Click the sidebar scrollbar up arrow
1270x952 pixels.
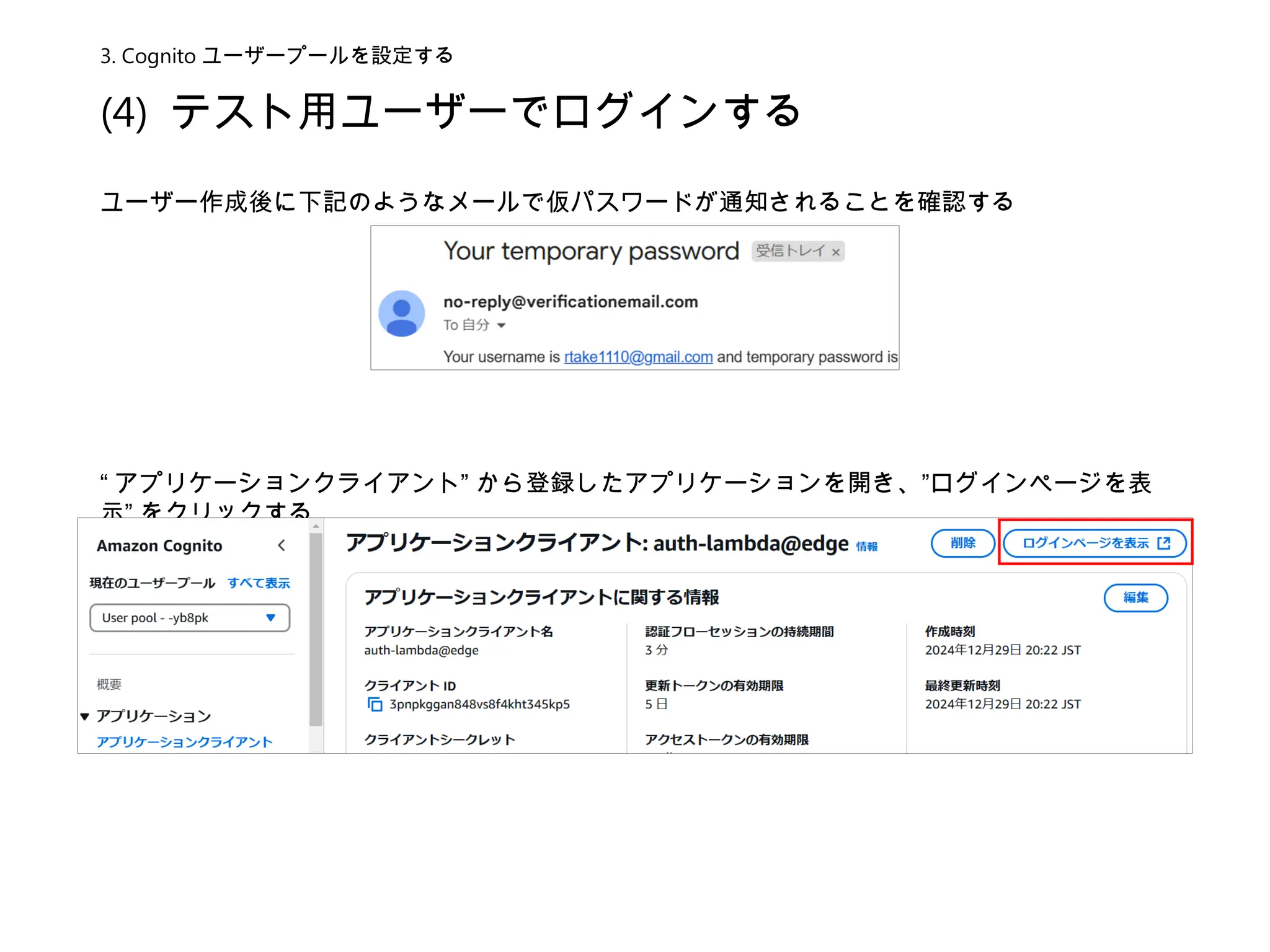tap(316, 526)
